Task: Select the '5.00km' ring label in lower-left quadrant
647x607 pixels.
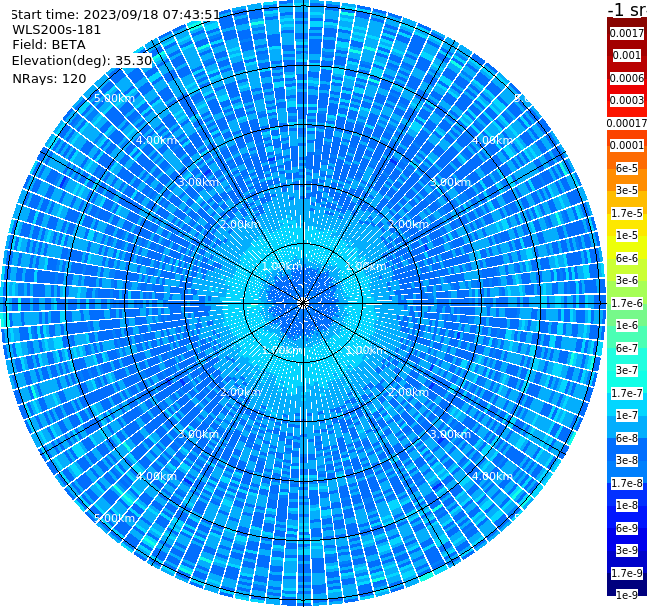Action: click(114, 518)
